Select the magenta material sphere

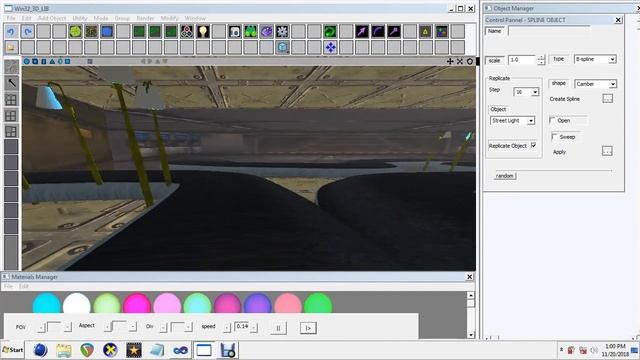pos(137,303)
